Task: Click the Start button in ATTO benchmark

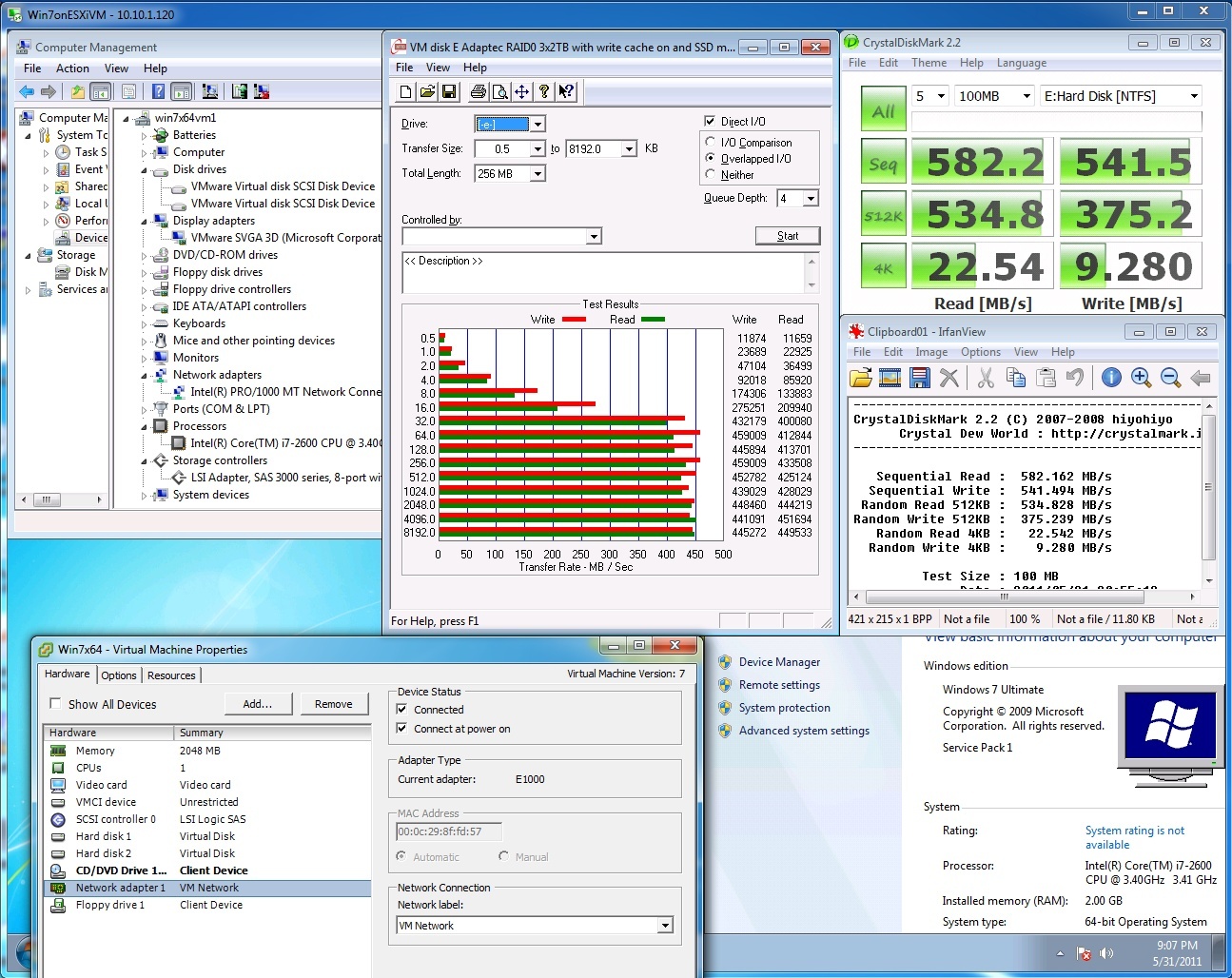Action: (x=788, y=236)
